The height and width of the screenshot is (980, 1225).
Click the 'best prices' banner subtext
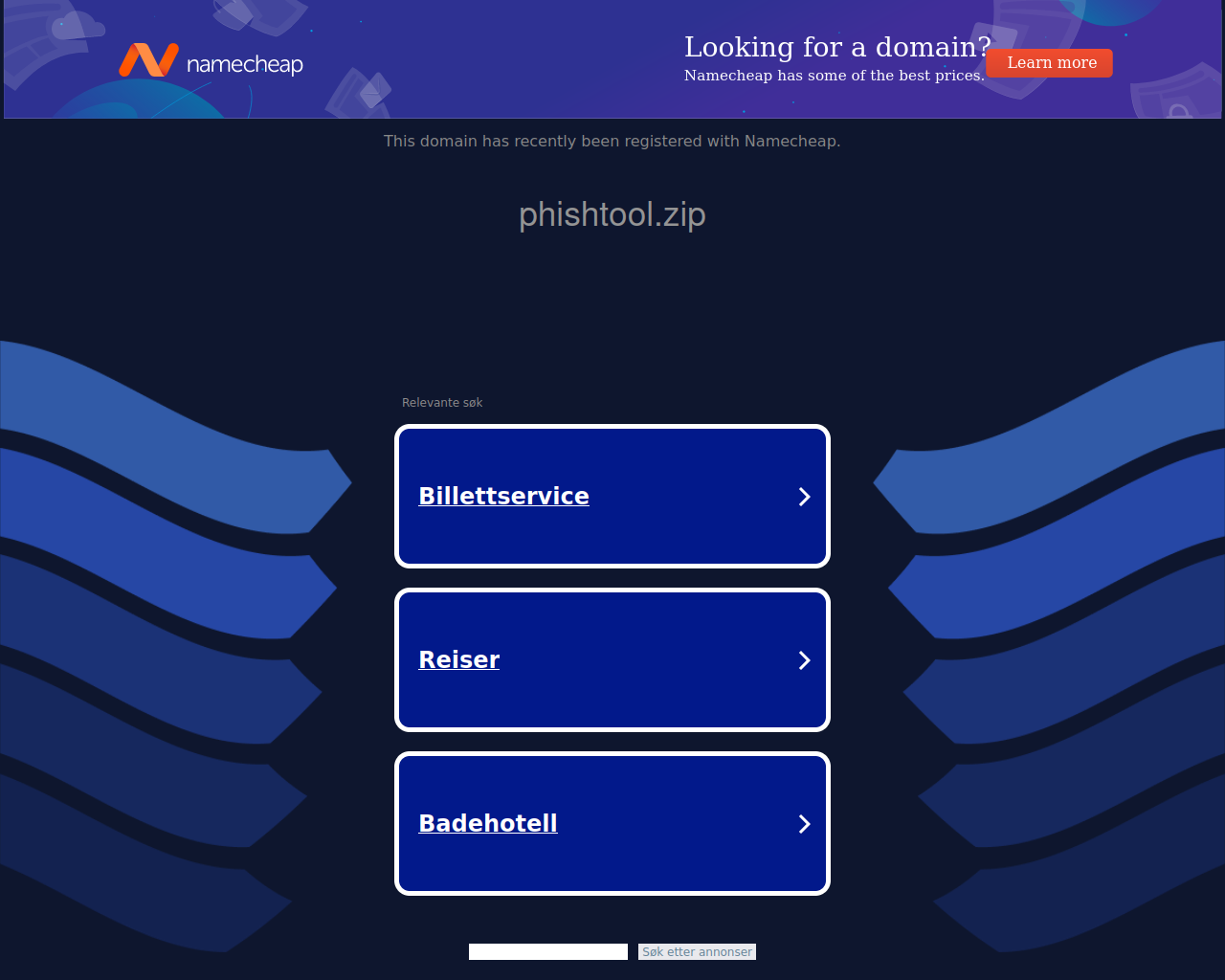[x=834, y=76]
